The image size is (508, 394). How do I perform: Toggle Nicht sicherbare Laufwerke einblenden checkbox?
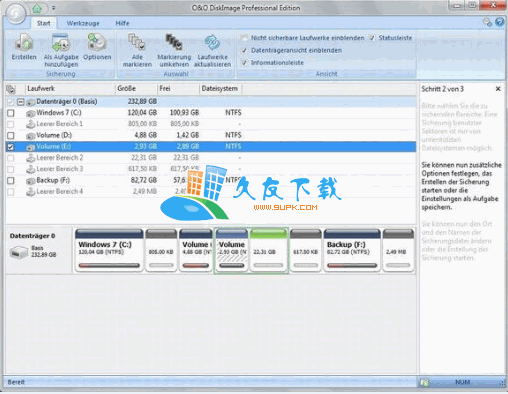[245, 38]
